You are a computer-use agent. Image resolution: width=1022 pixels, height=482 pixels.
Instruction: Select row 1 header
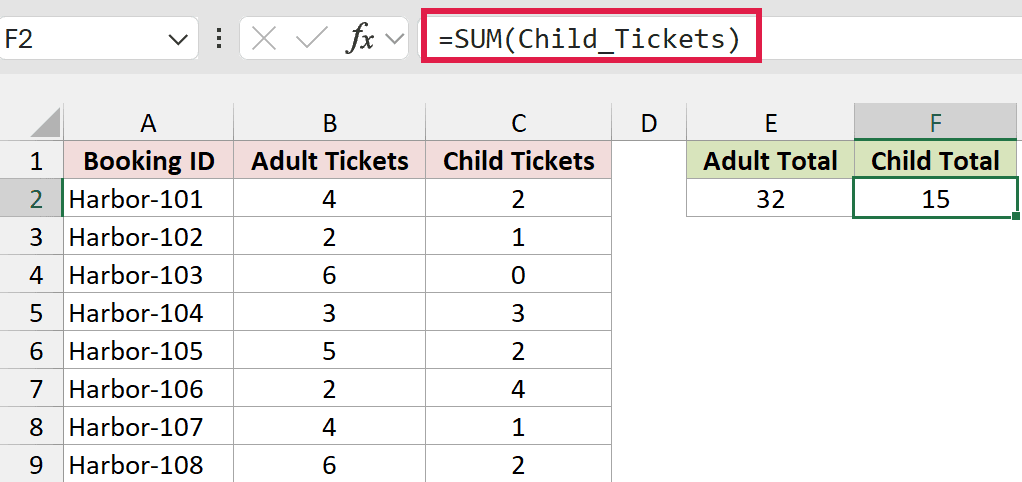coord(31,160)
